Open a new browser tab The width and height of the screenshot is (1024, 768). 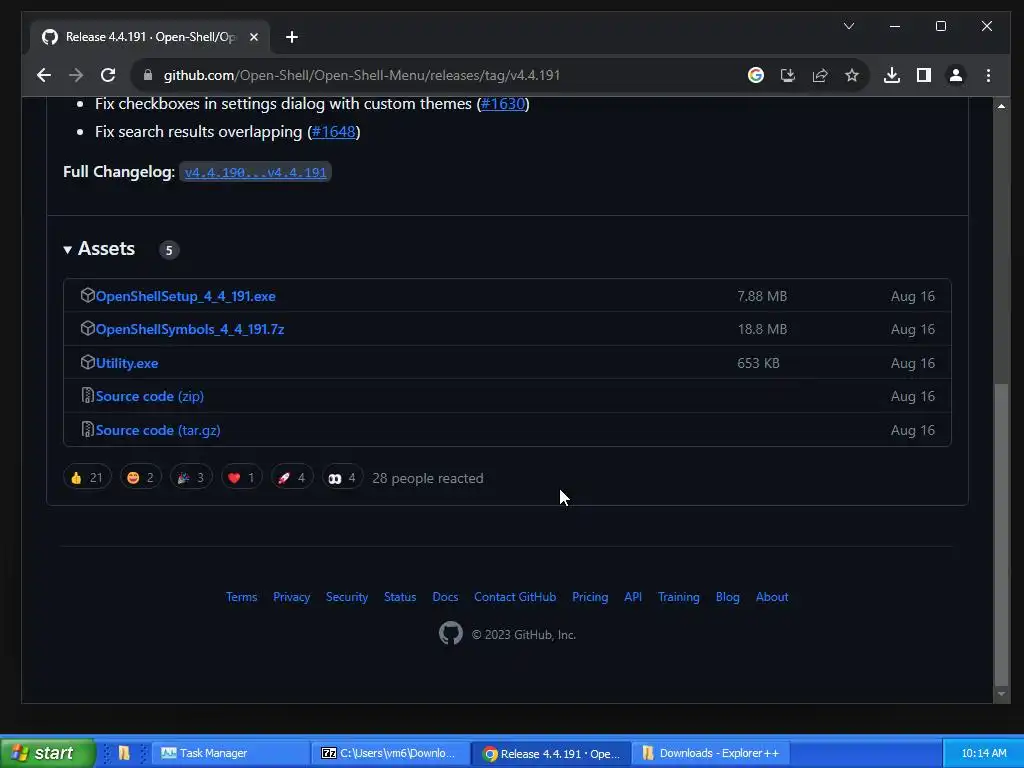click(292, 37)
